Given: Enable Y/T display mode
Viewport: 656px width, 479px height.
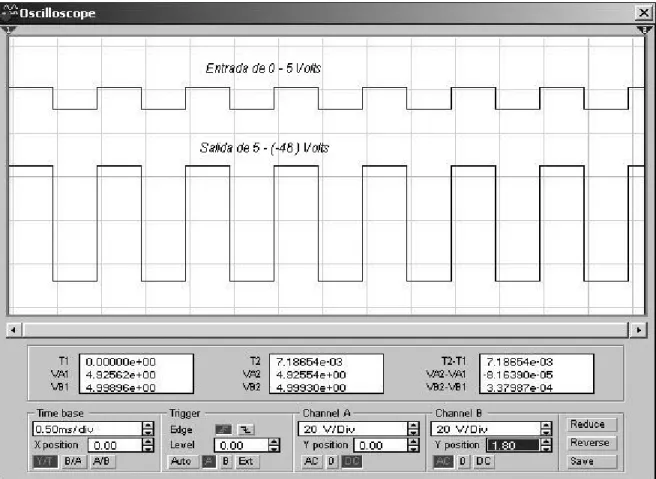Looking at the screenshot, I should click(45, 461).
